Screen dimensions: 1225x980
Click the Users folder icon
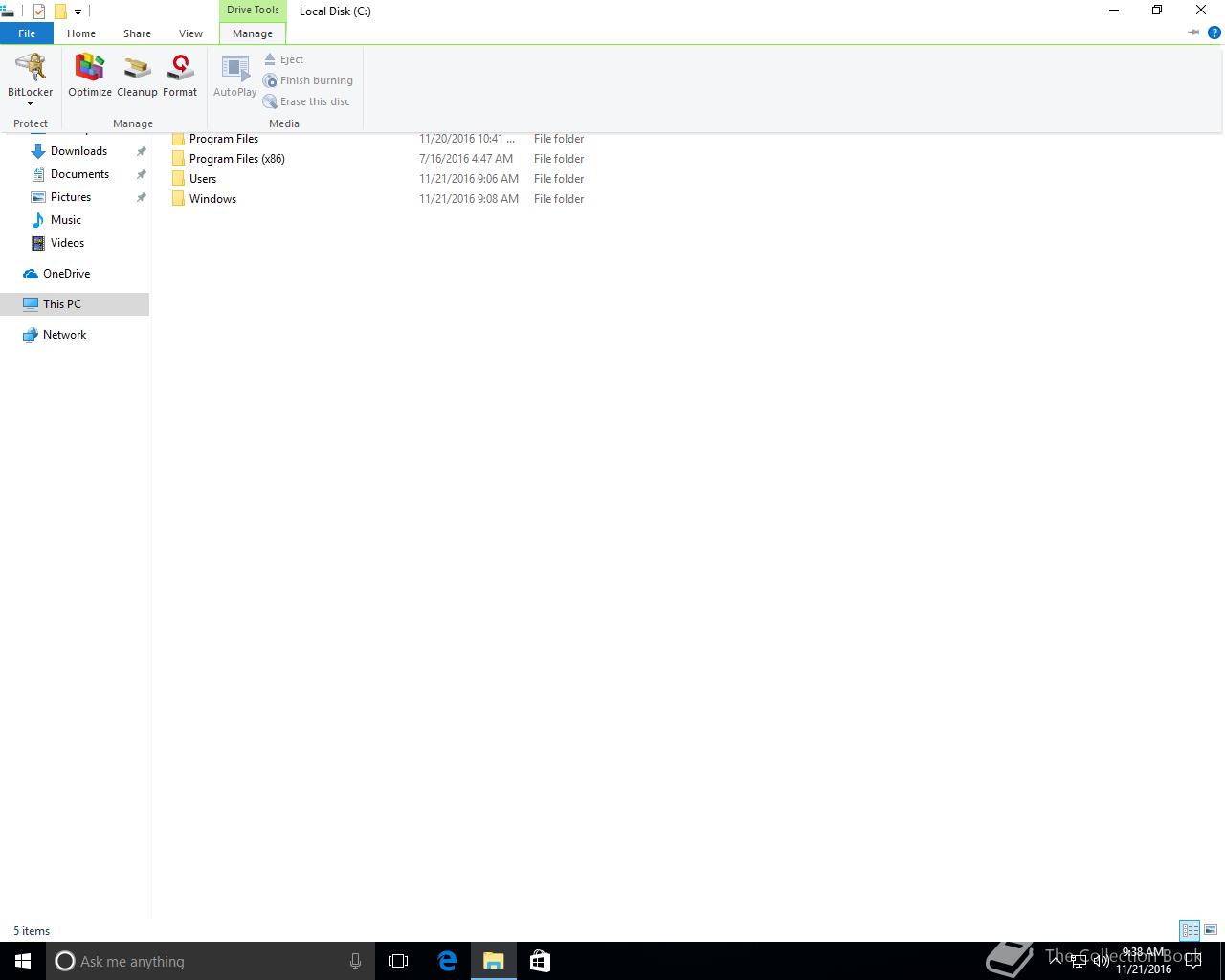pos(178,179)
